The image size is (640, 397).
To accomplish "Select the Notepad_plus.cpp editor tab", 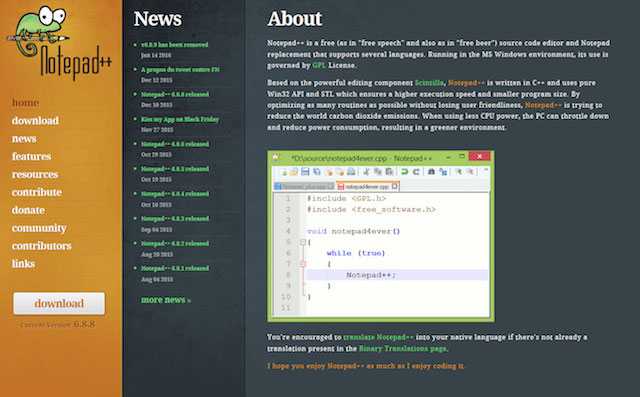I will point(304,186).
